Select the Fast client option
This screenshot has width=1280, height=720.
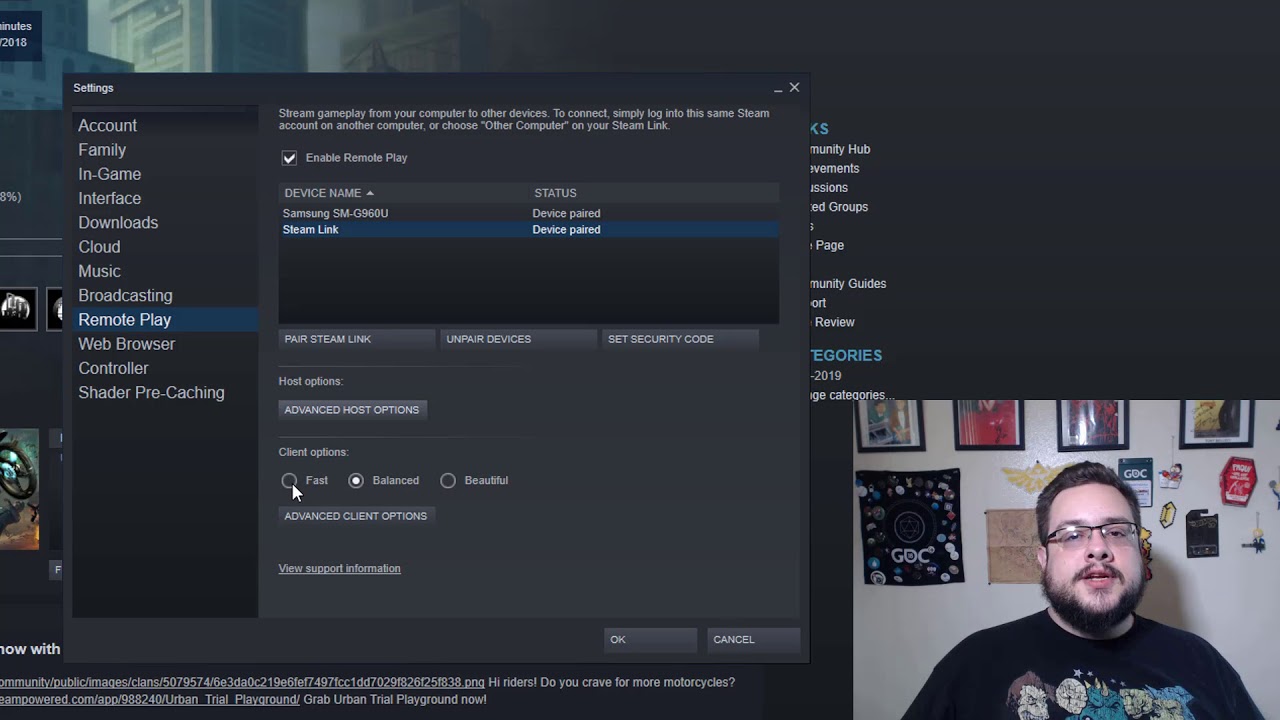coord(289,480)
